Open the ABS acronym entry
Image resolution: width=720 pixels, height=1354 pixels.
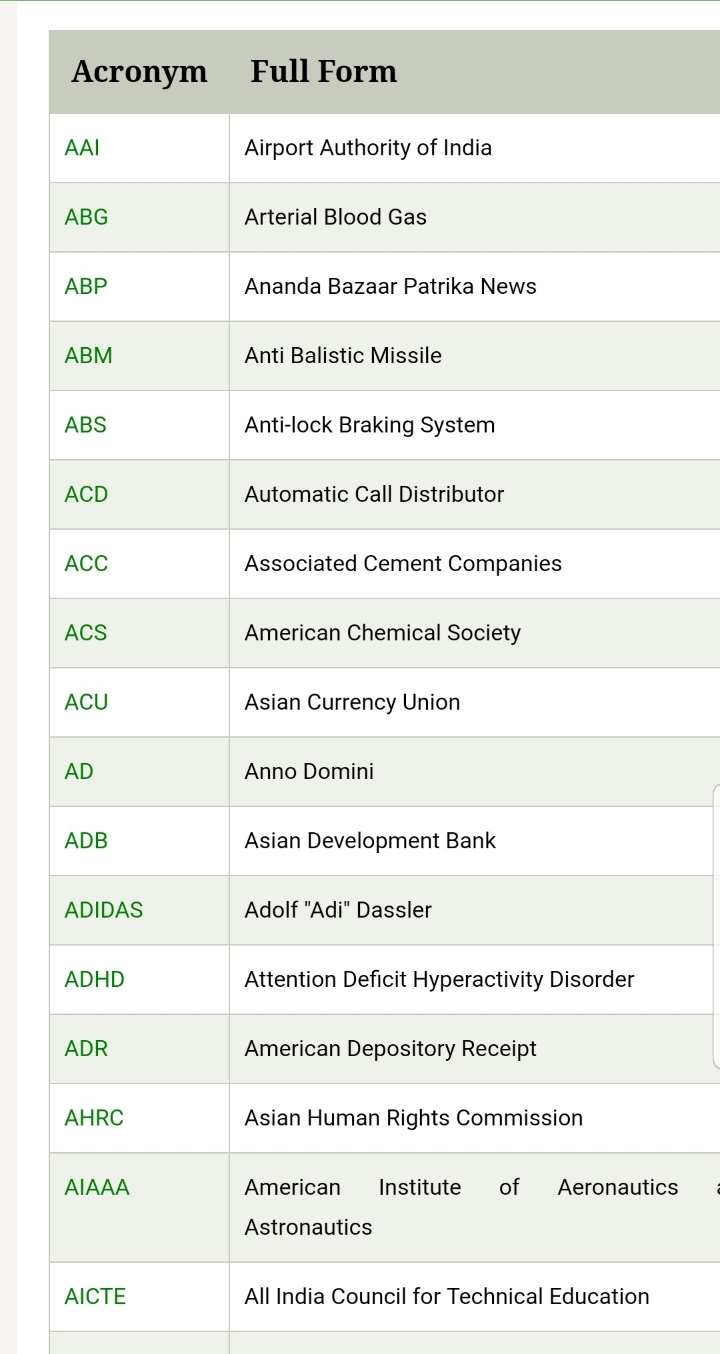[x=85, y=425]
